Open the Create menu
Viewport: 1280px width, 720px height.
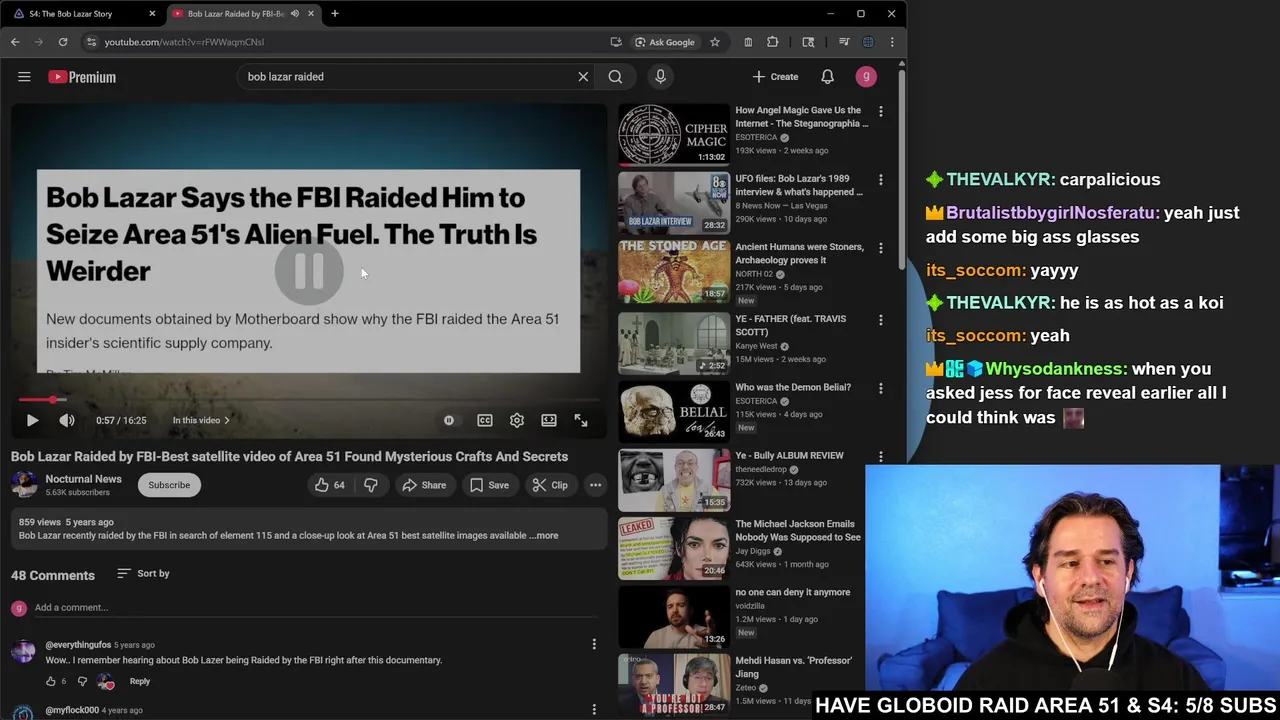pos(776,77)
